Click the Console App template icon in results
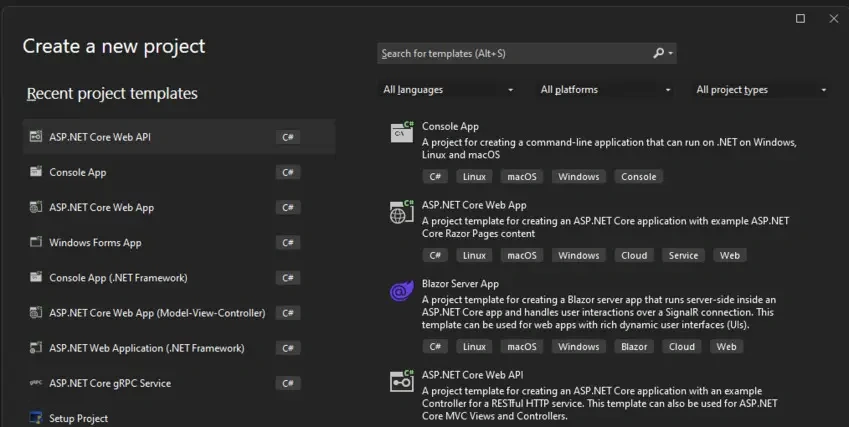This screenshot has width=849, height=427. (402, 132)
